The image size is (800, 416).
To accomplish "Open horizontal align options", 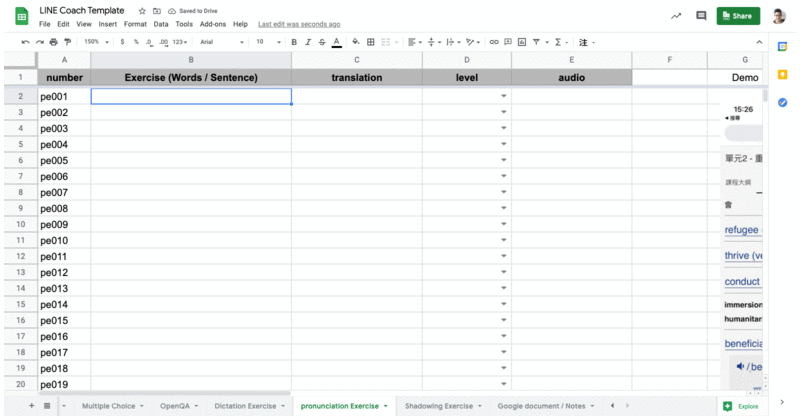I will click(x=415, y=42).
